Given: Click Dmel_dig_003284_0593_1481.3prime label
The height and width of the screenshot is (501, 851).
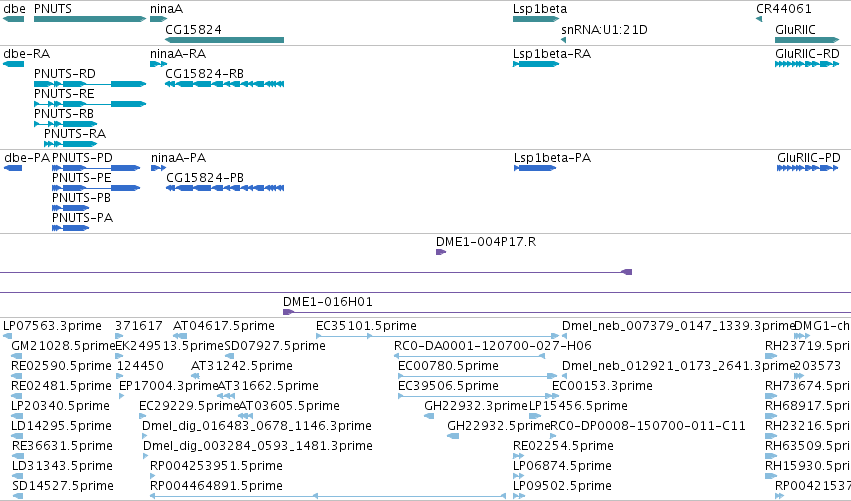Looking at the screenshot, I should (258, 446).
